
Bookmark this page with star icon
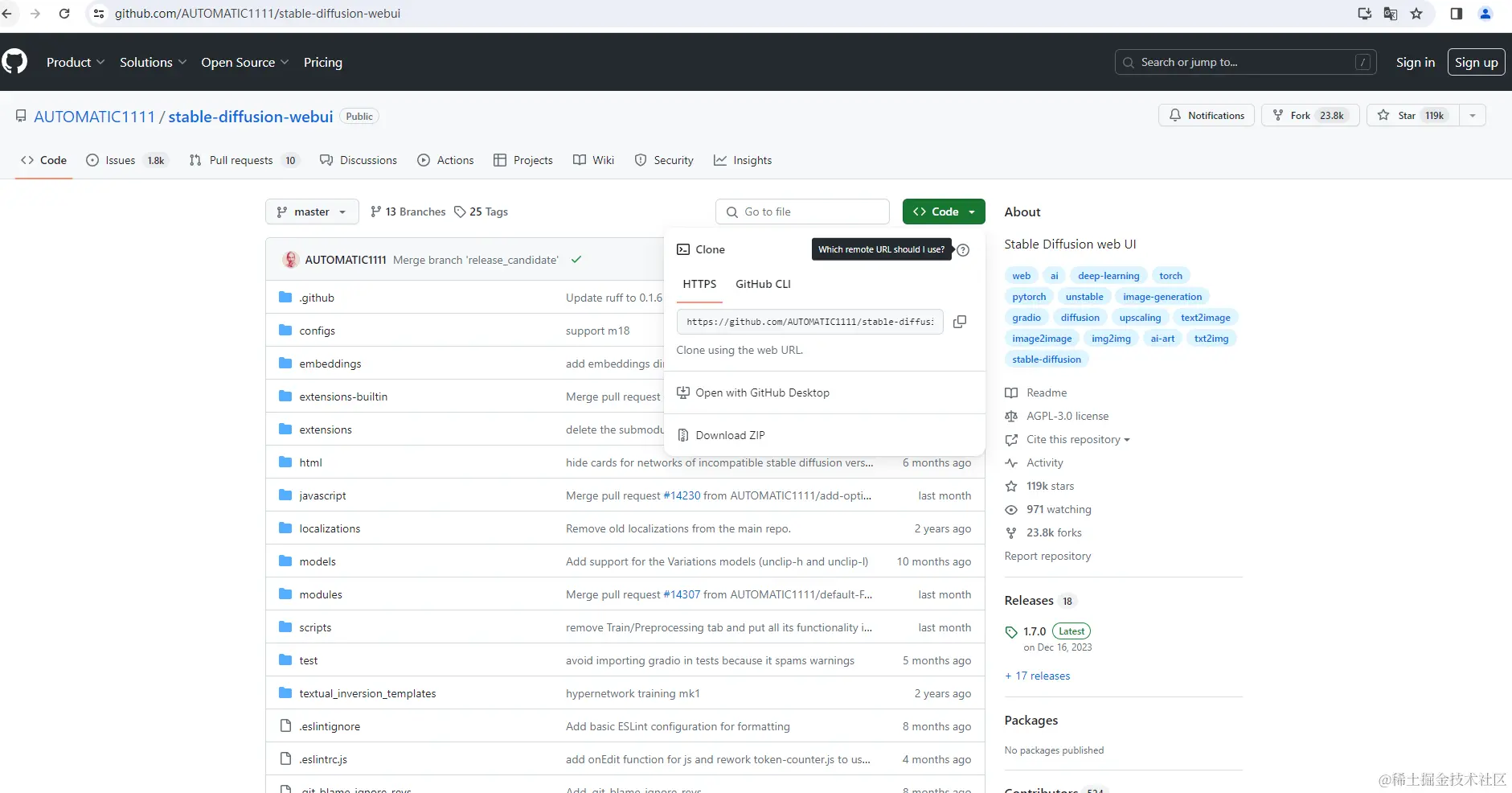pyautogui.click(x=1416, y=14)
